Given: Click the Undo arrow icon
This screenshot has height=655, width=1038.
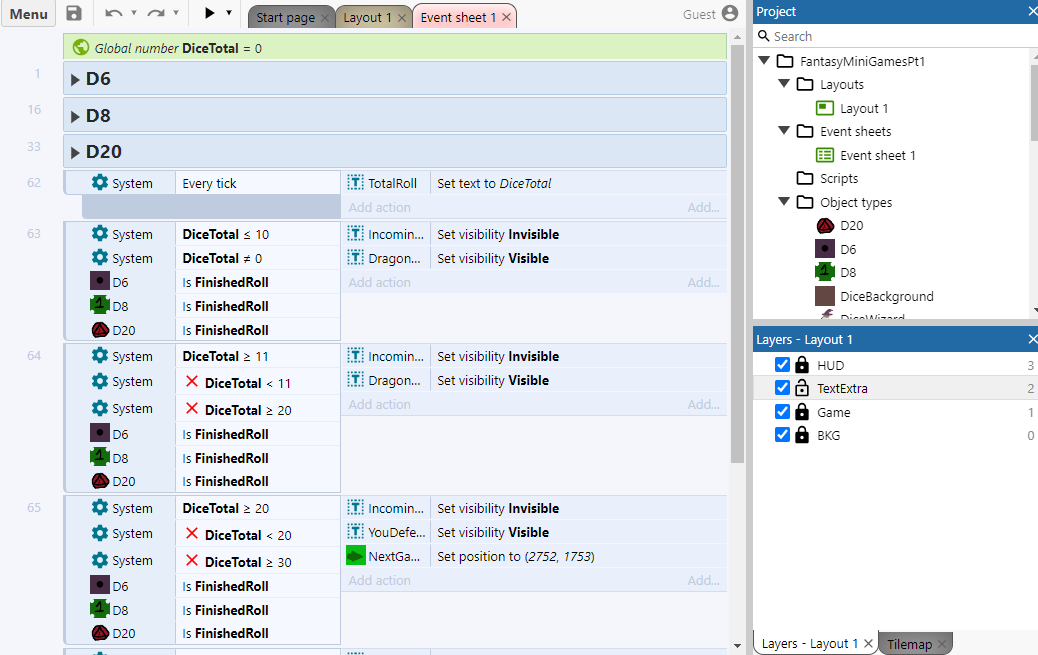Looking at the screenshot, I should coord(114,14).
